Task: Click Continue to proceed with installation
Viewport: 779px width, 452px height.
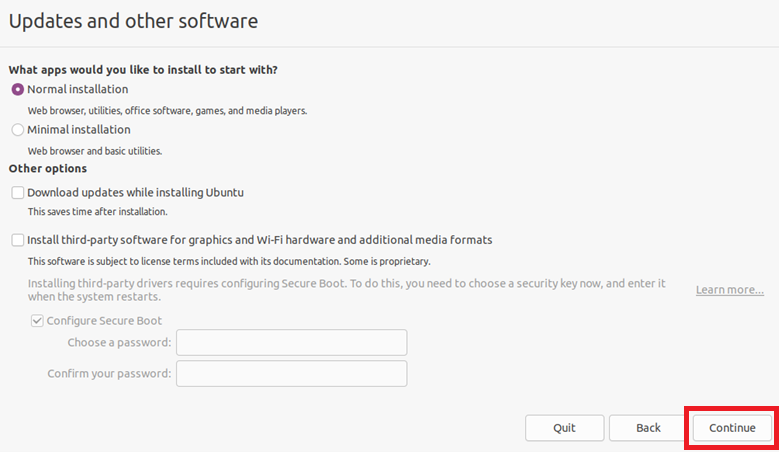Action: coord(732,428)
